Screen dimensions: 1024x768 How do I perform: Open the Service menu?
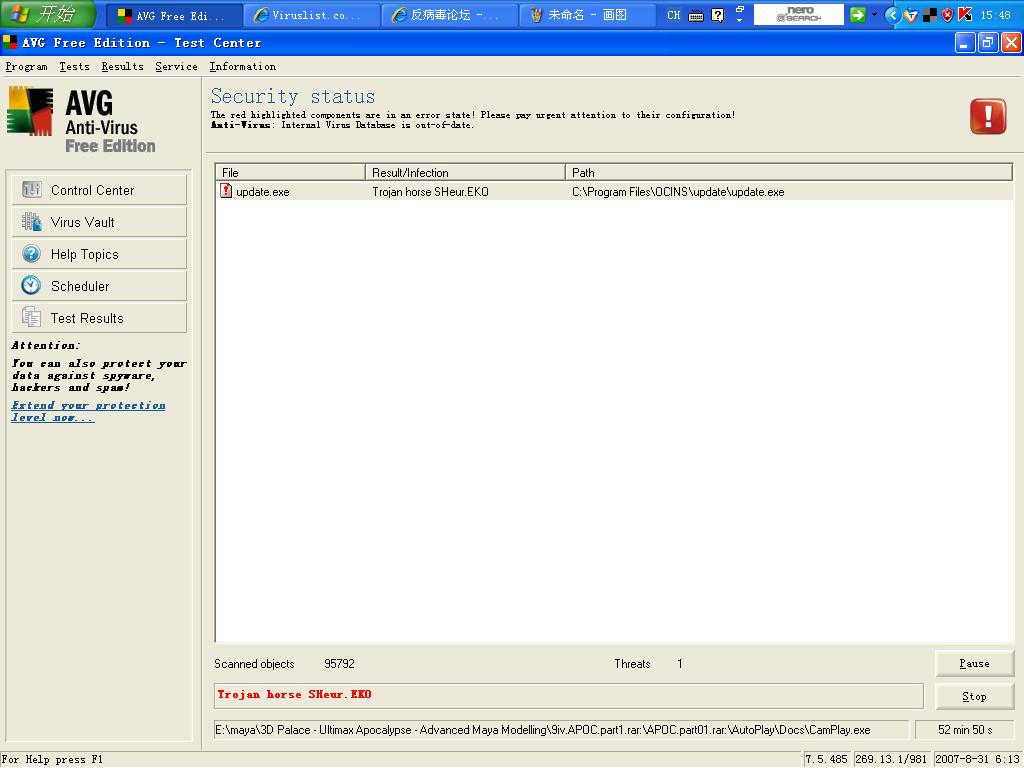point(176,67)
